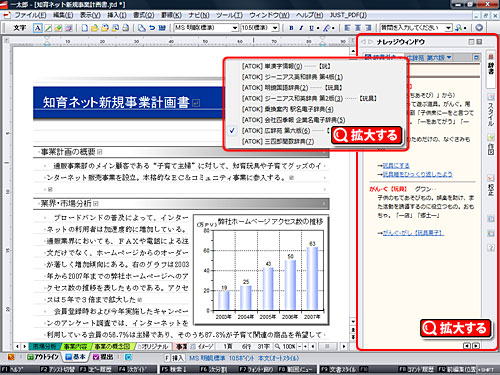The width and height of the screenshot is (500, 375).
Task: Click the forward arrow in ナレッジウィンドウ
Action: pyautogui.click(x=370, y=42)
